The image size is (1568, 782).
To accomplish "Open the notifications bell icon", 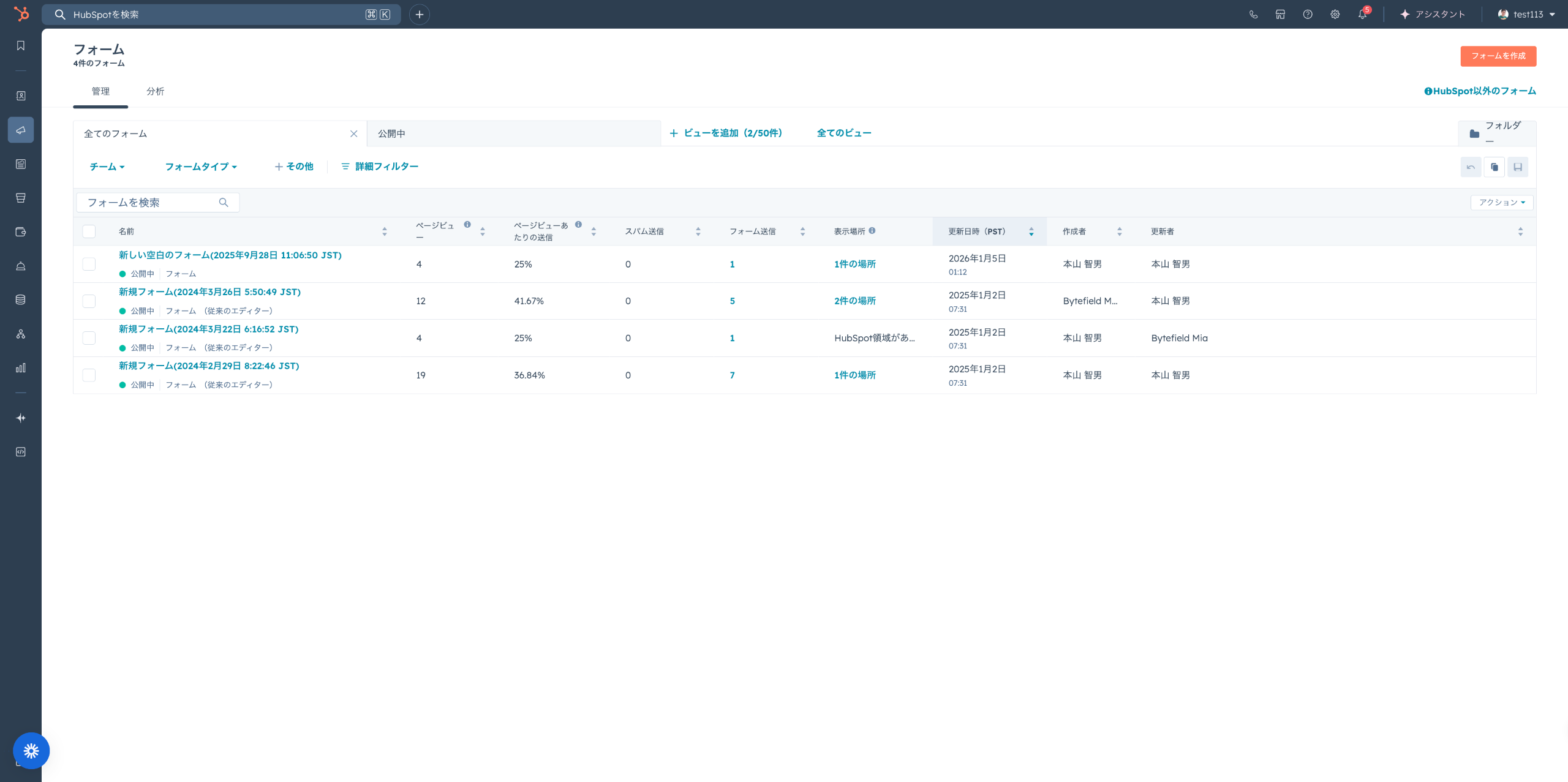I will pyautogui.click(x=1362, y=14).
